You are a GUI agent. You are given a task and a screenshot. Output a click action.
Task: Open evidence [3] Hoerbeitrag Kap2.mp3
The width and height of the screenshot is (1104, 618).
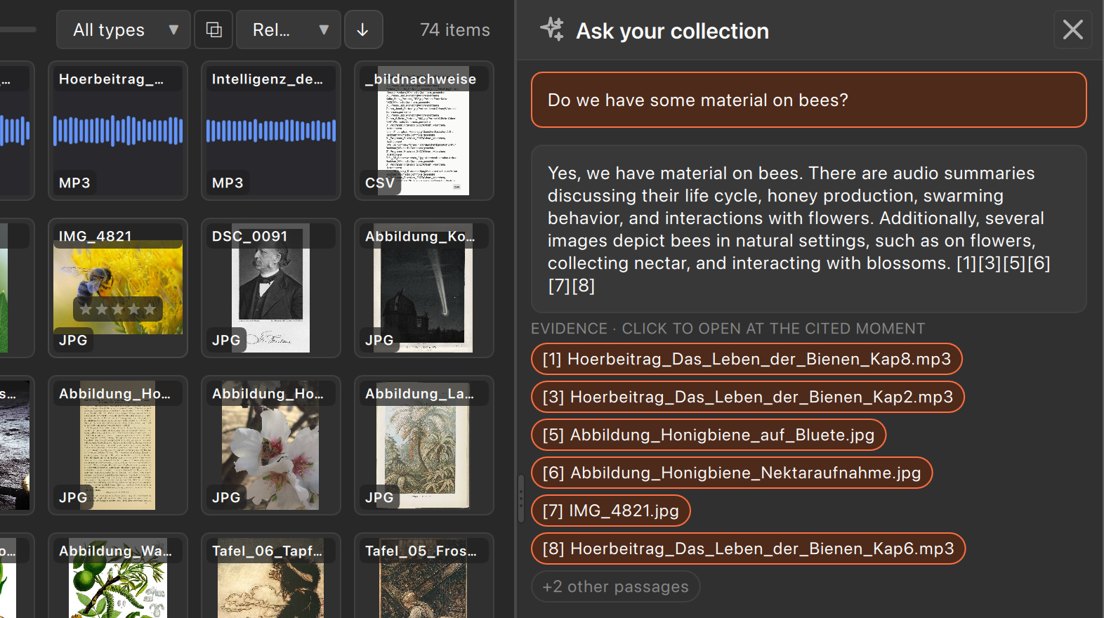tap(748, 397)
